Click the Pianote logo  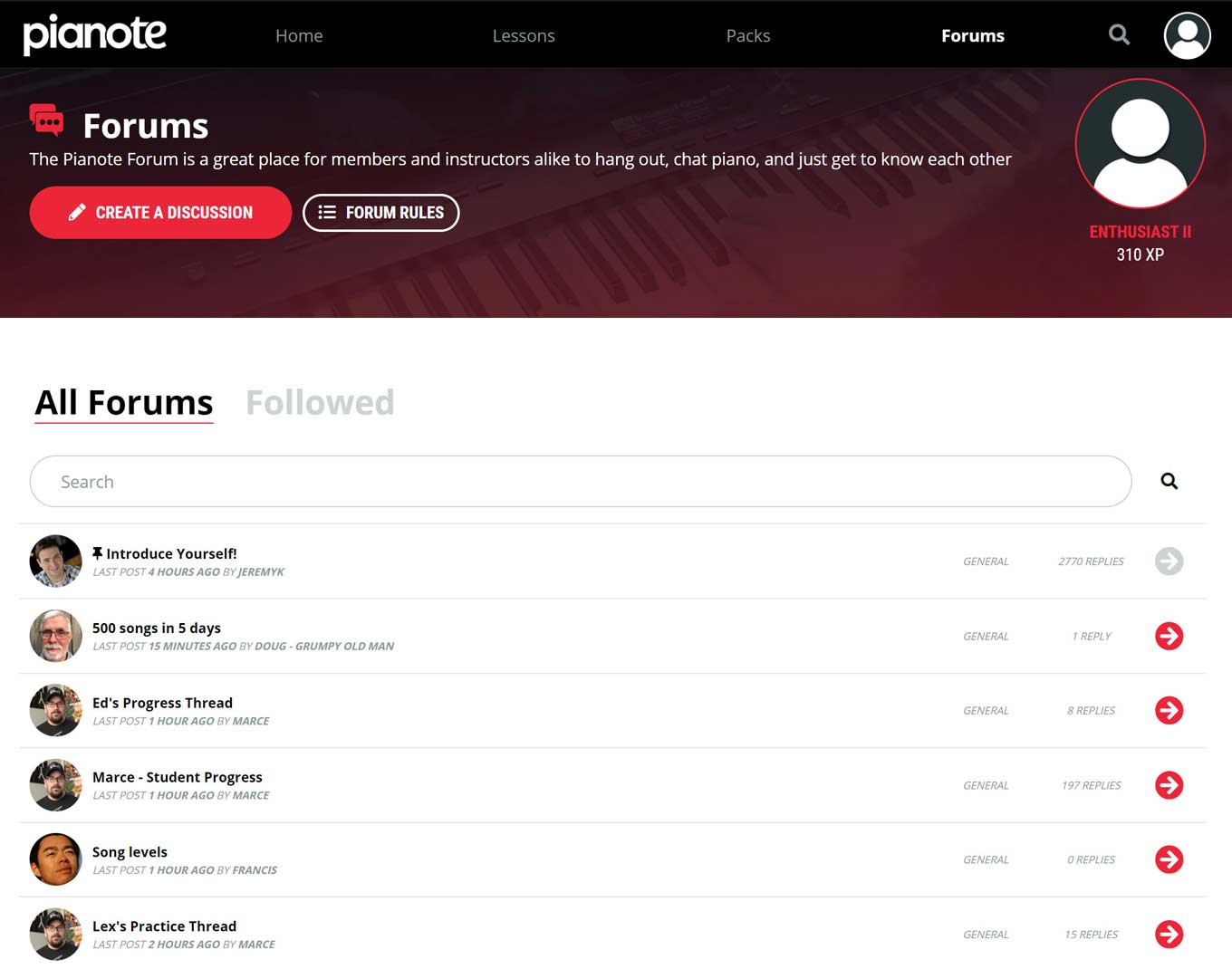point(94,35)
